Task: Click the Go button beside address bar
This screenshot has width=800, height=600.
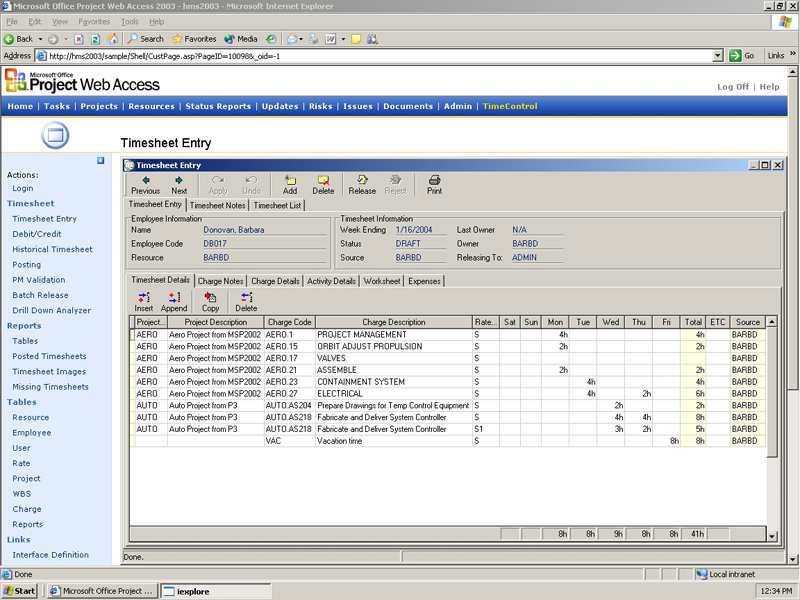Action: click(742, 56)
